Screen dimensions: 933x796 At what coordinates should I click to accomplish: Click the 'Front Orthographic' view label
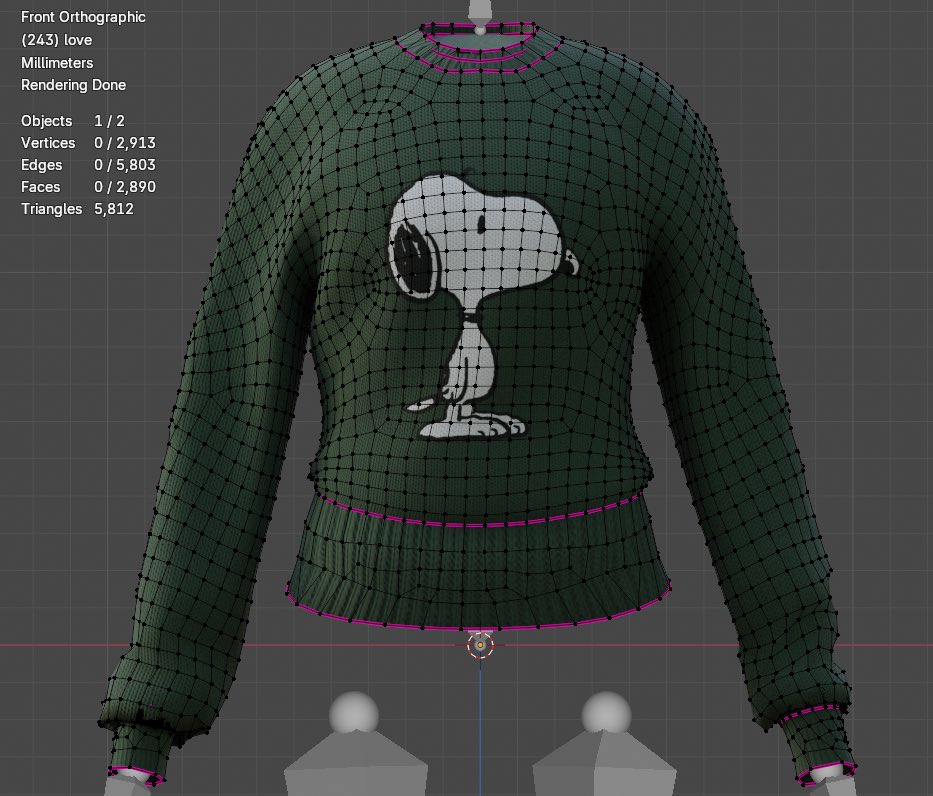tap(83, 17)
